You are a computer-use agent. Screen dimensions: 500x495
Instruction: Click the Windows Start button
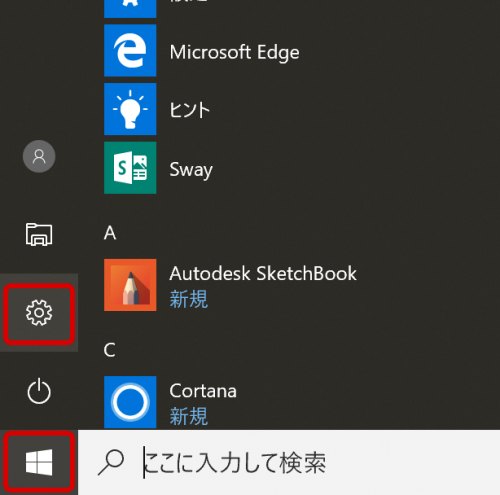point(39,462)
